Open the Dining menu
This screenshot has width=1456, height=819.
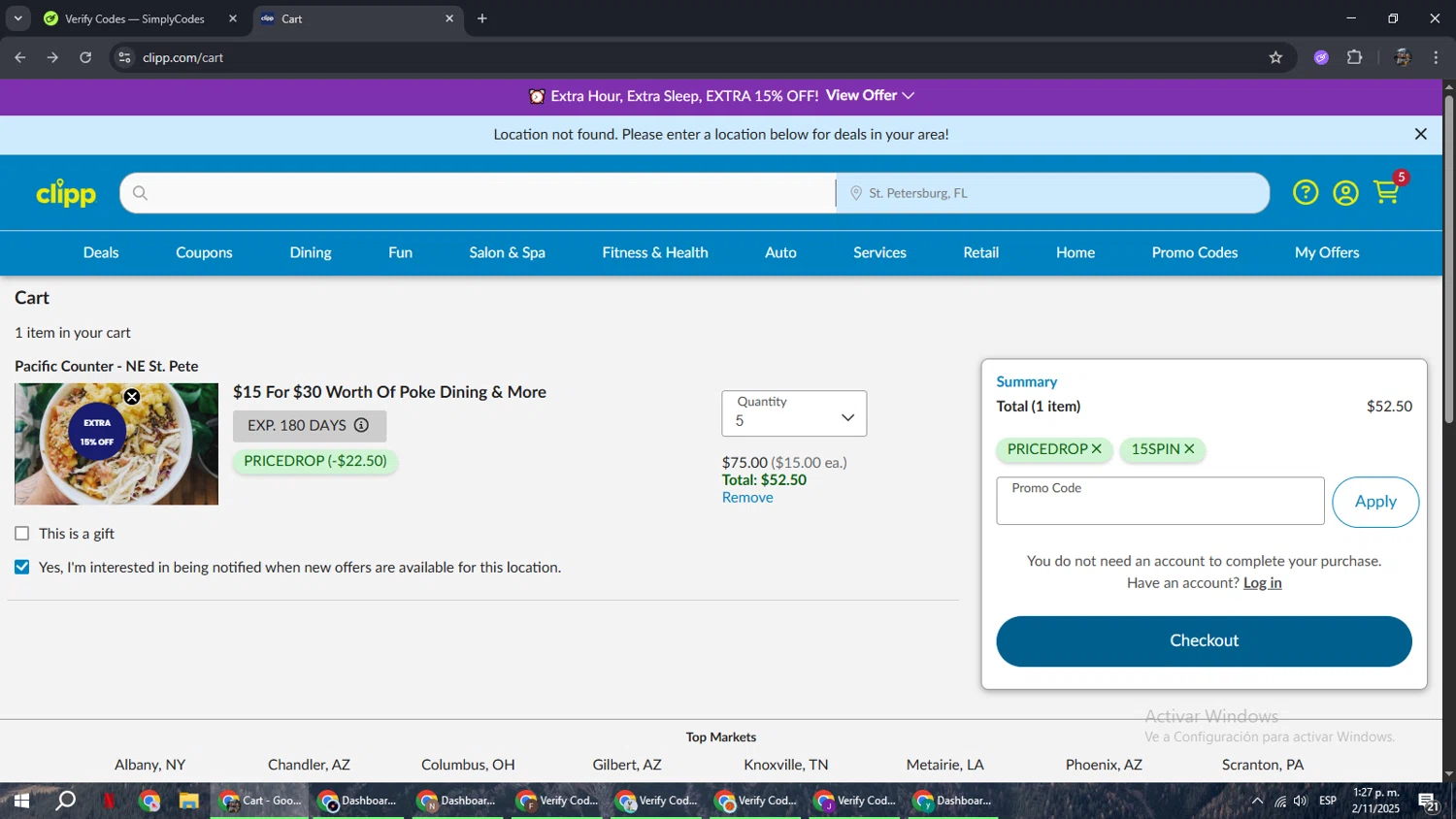[311, 252]
